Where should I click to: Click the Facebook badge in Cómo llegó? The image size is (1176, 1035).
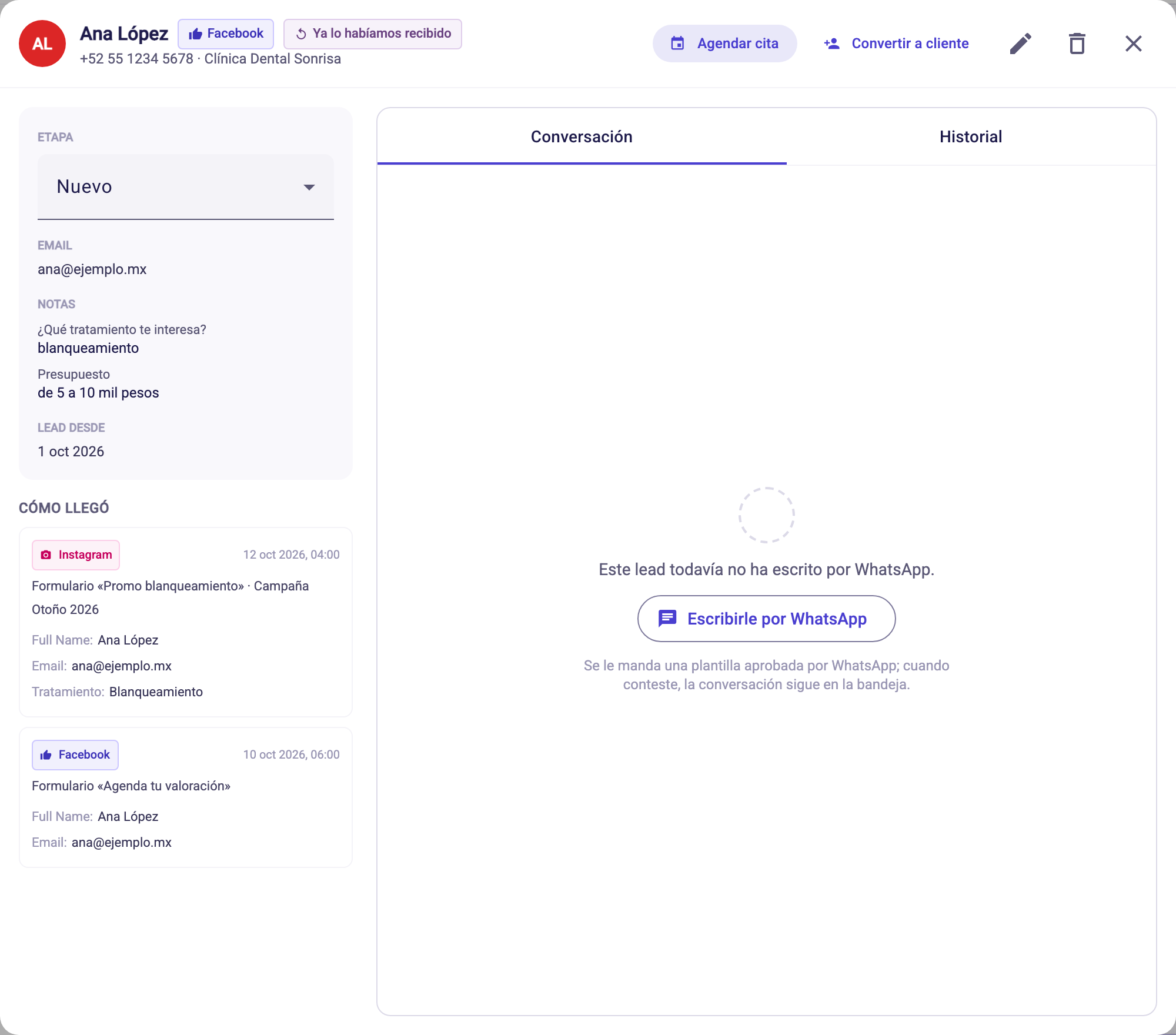pyautogui.click(x=75, y=755)
